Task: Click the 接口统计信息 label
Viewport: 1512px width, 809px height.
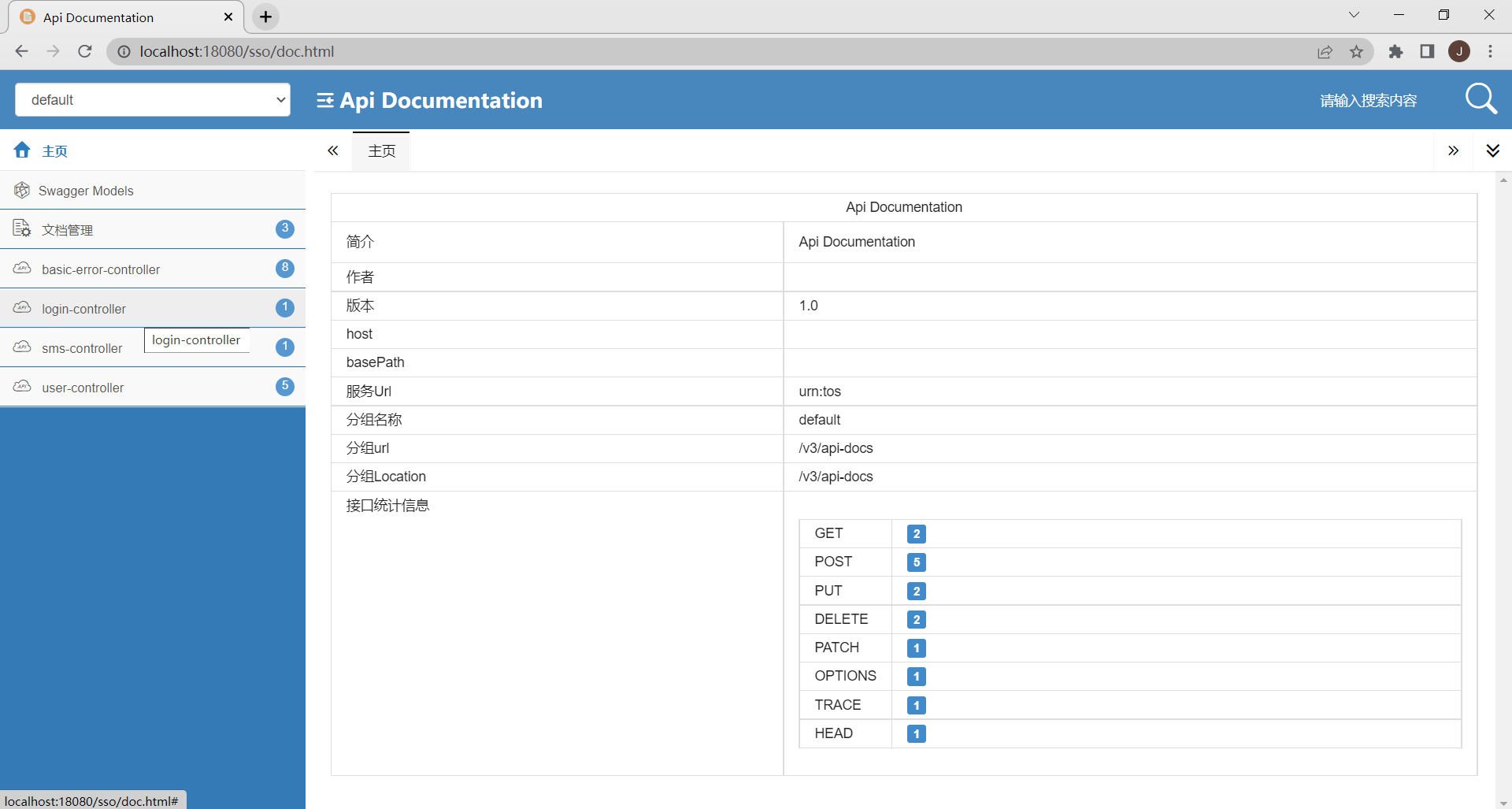Action: pyautogui.click(x=387, y=506)
